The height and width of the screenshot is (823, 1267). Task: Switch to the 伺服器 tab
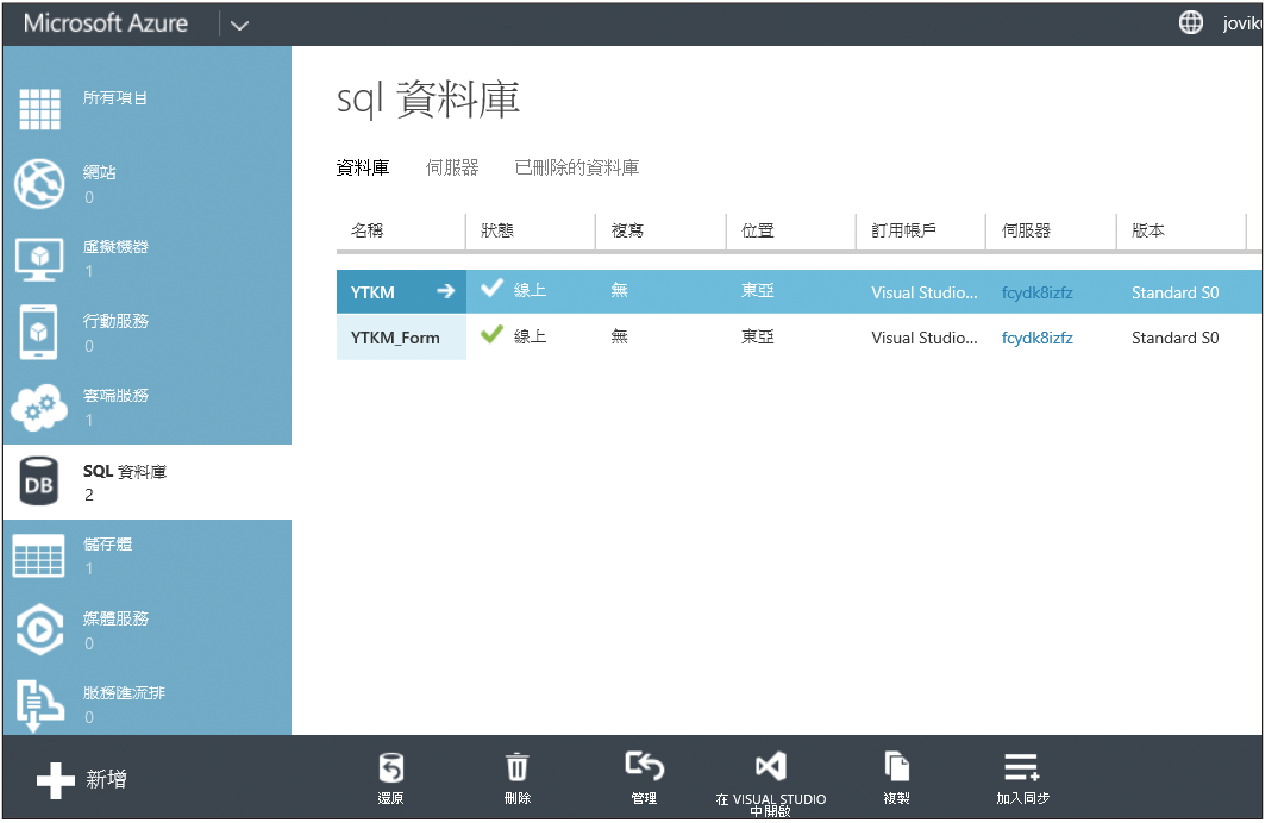click(452, 168)
